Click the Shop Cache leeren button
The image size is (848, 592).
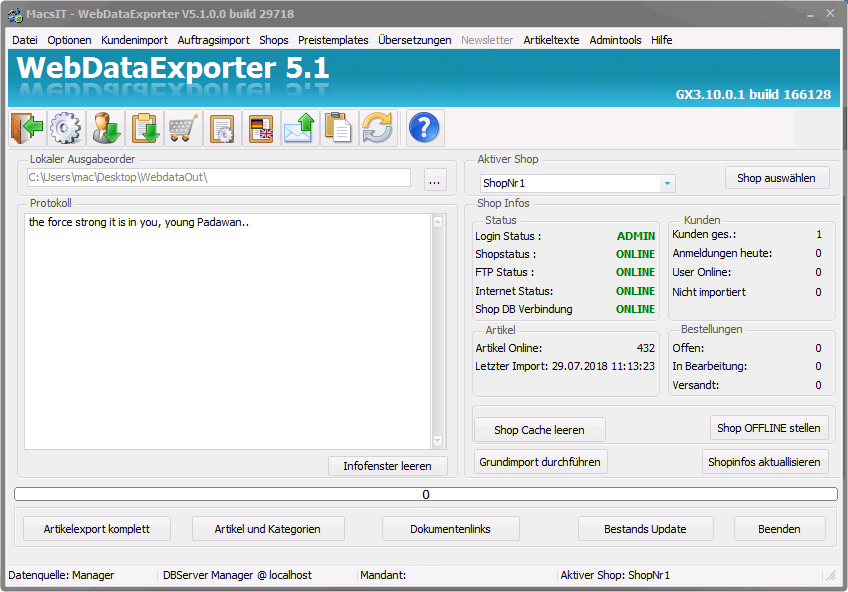tap(539, 430)
